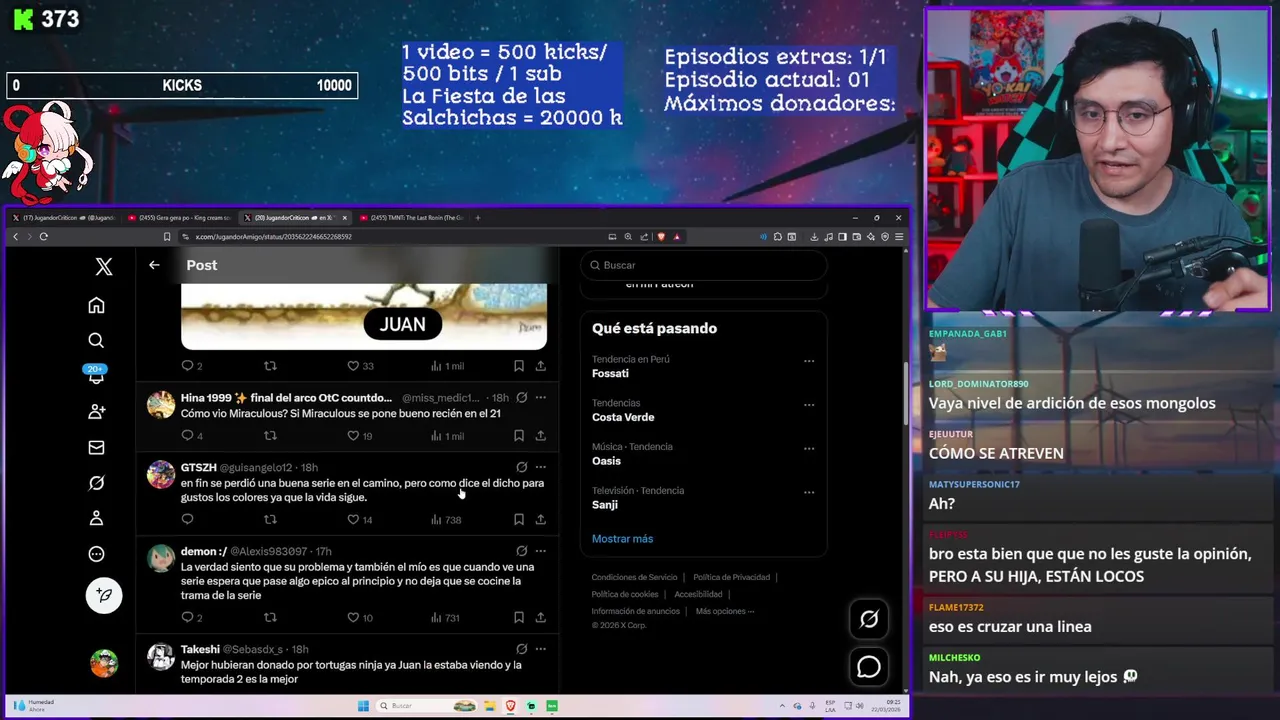Go back from Post view

[154, 265]
